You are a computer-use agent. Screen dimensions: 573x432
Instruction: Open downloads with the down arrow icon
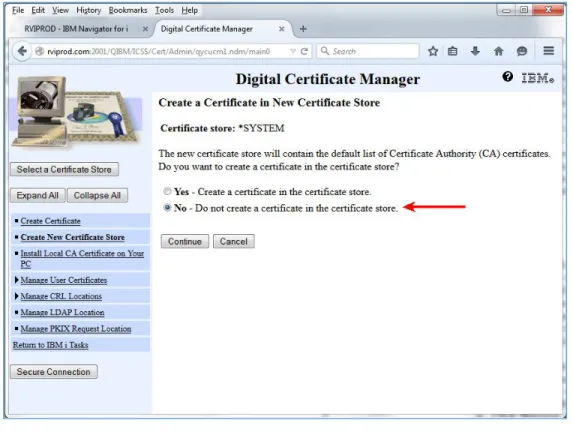475,51
